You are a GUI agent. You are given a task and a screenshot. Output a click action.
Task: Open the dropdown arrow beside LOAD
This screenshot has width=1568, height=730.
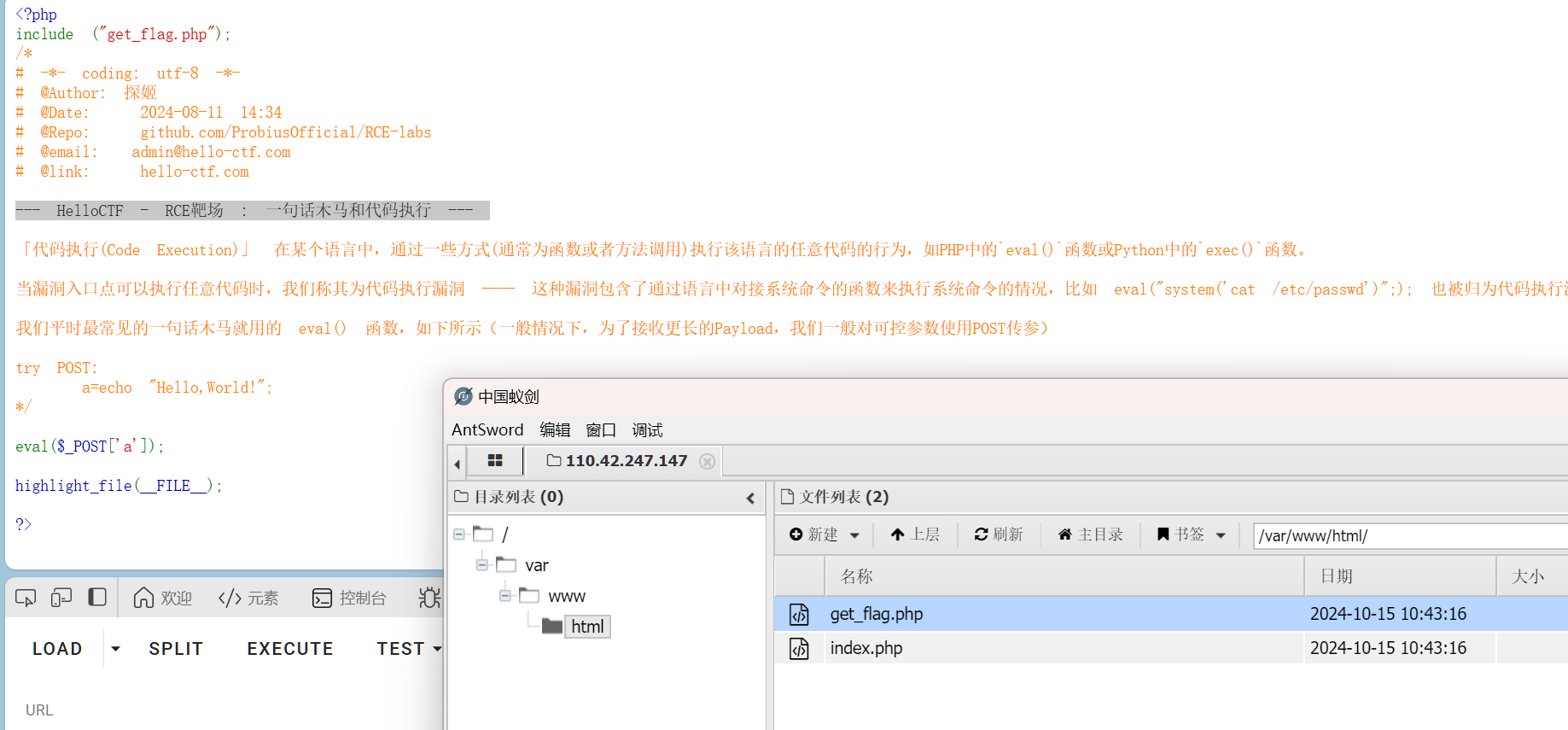(115, 649)
